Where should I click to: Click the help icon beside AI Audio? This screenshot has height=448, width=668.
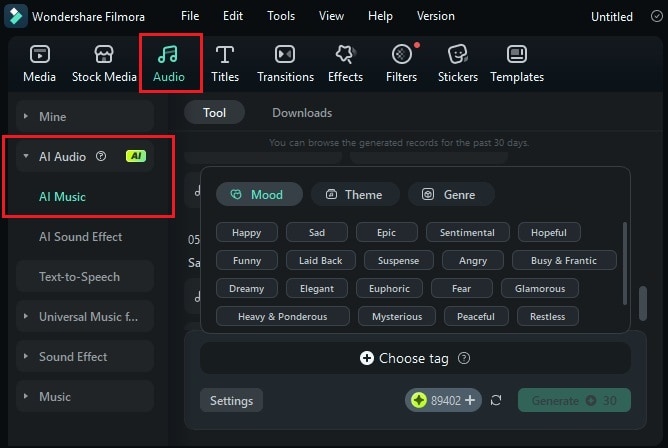101,156
